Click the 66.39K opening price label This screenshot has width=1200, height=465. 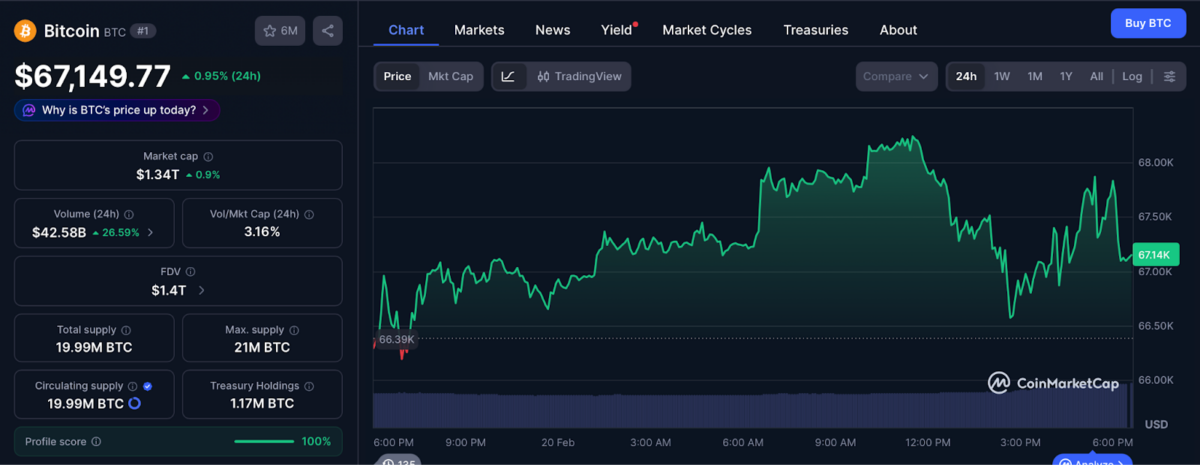pos(396,339)
